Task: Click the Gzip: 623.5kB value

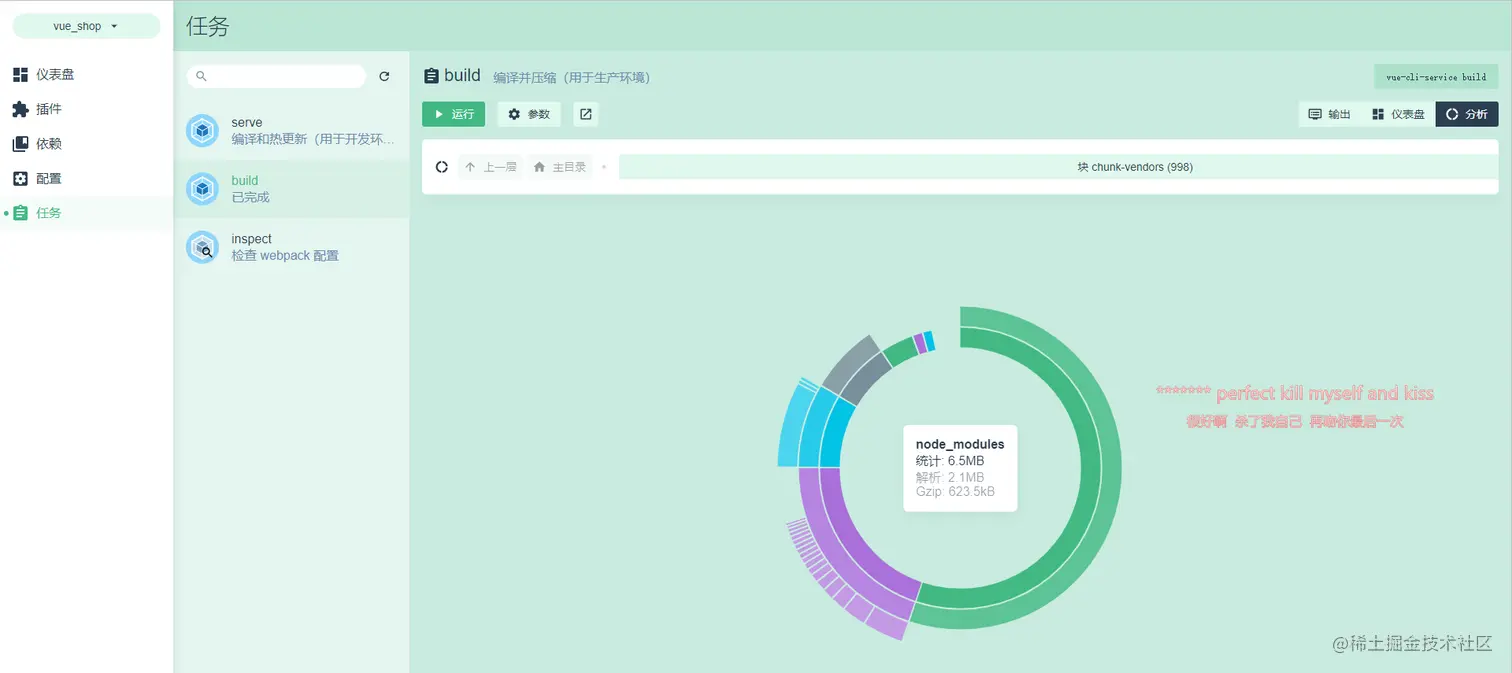Action: (955, 491)
